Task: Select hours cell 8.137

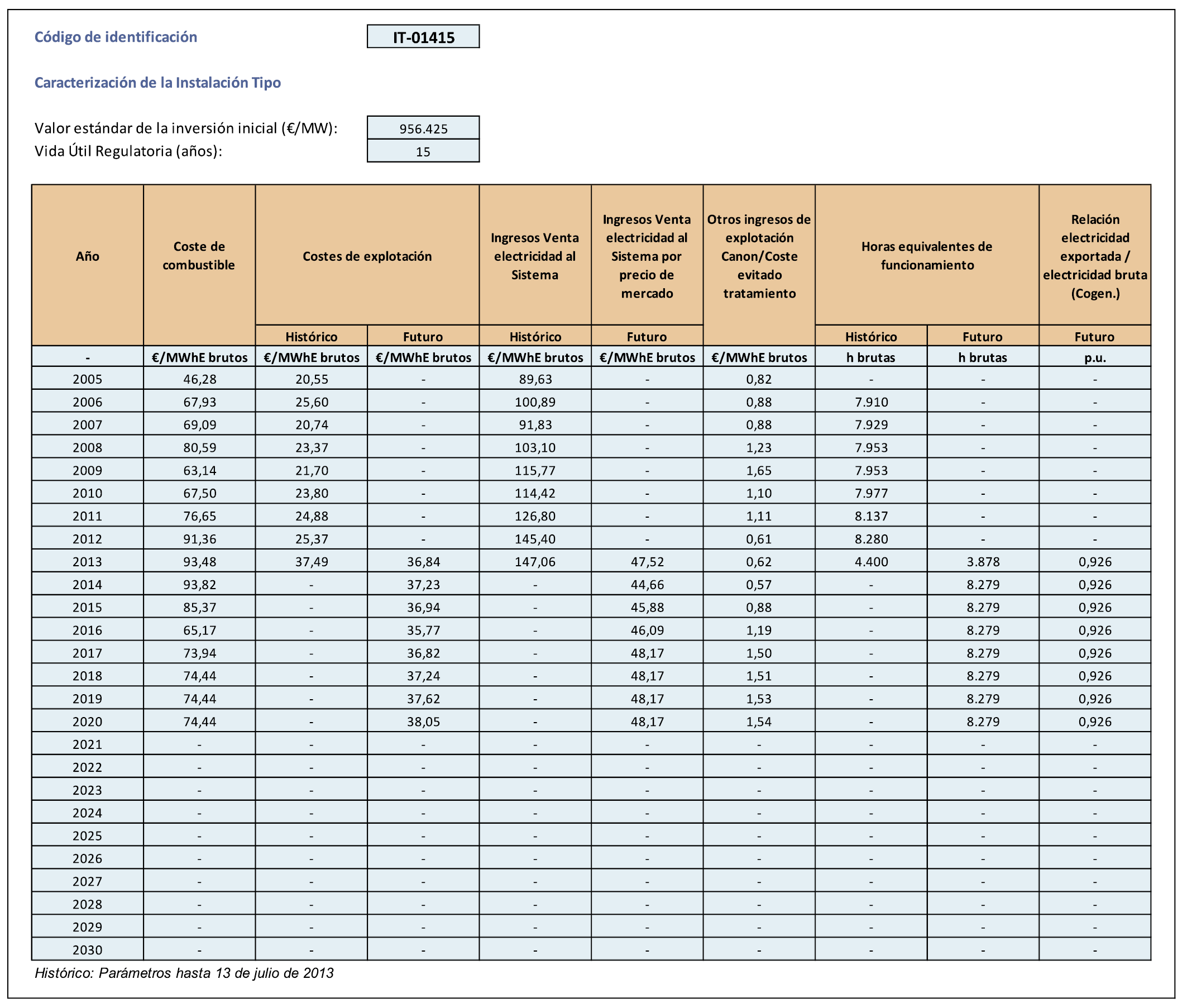Action: (871, 516)
